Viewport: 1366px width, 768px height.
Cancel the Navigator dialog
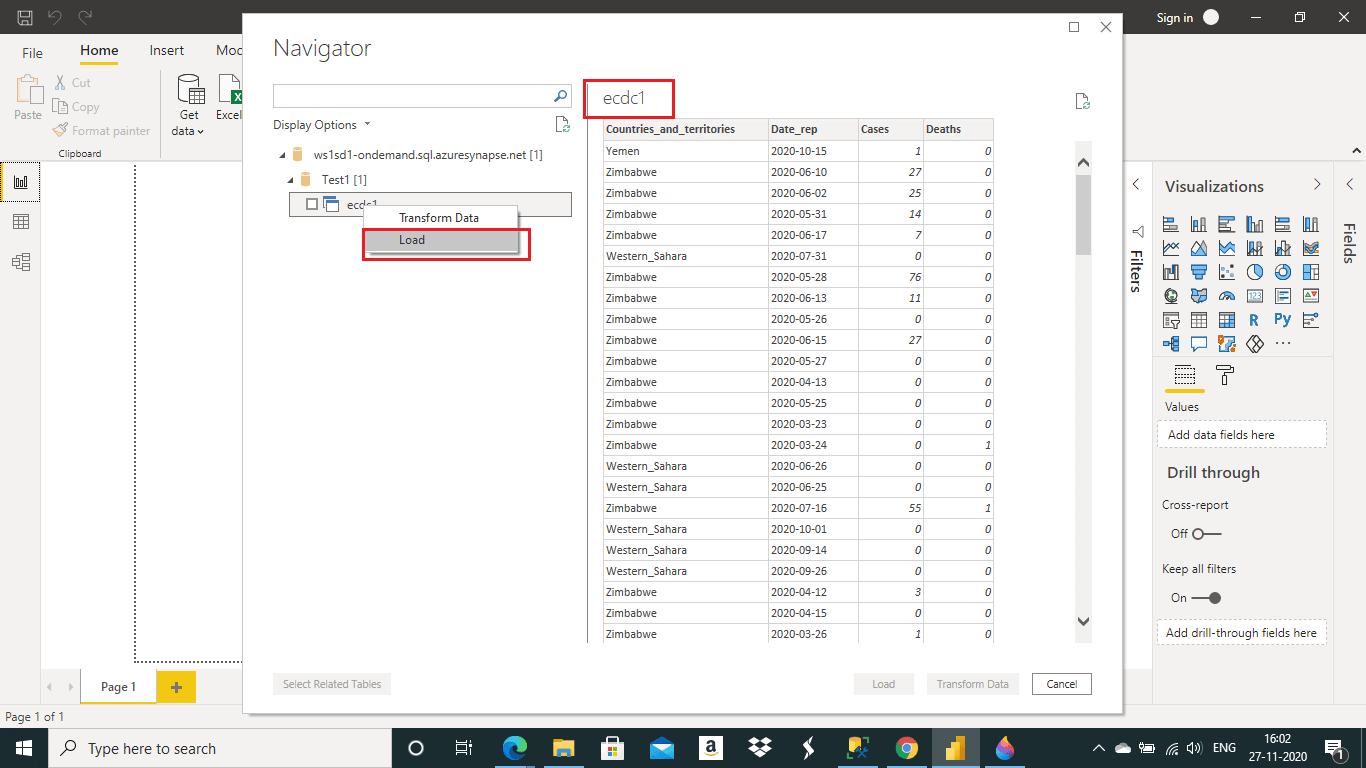tap(1061, 684)
